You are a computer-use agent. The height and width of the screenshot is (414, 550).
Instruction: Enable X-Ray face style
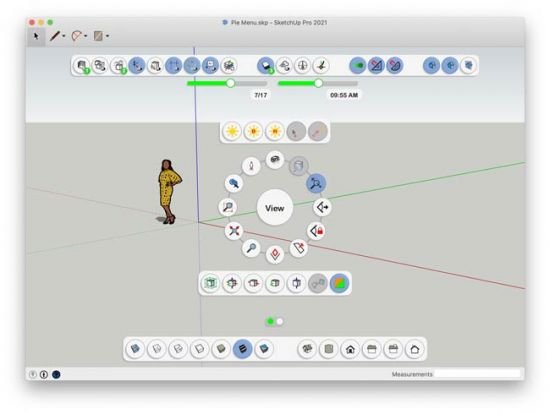pos(135,349)
